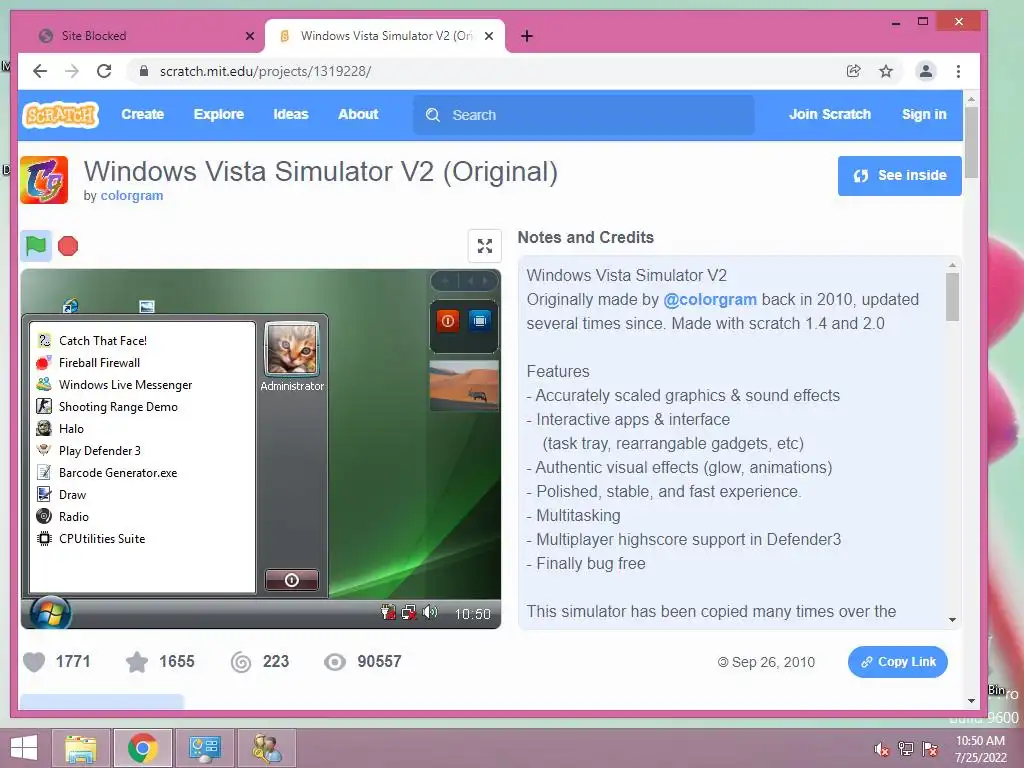This screenshot has width=1024, height=768.
Task: Click Sign in
Action: (924, 114)
